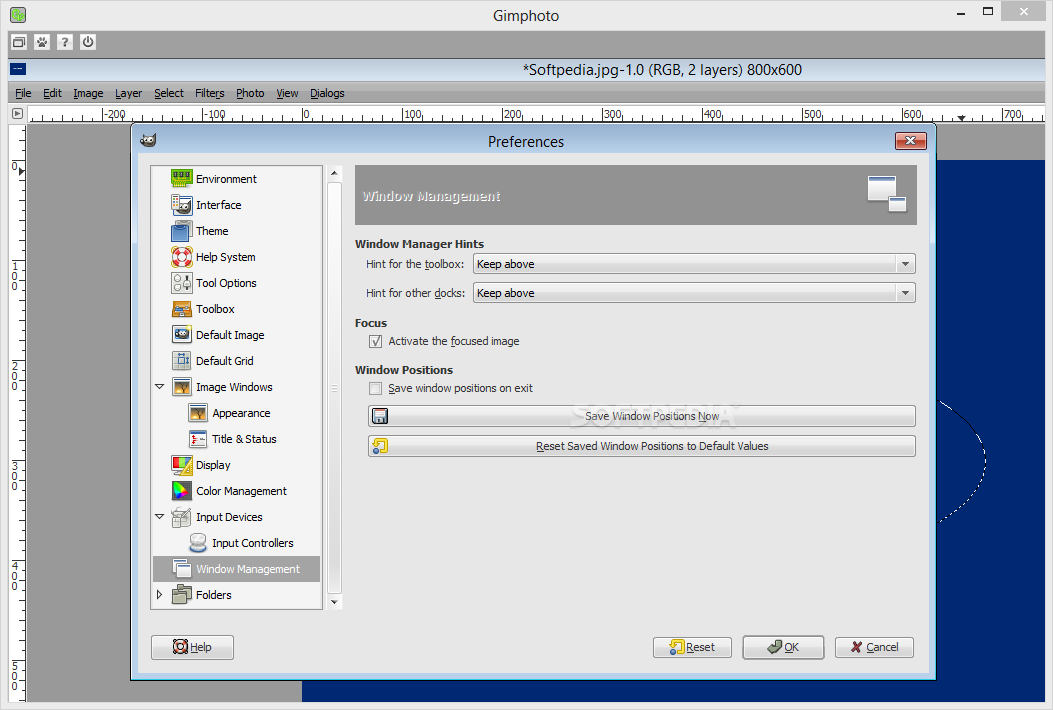Click Save Window Positions Now button
The width and height of the screenshot is (1053, 710).
(641, 416)
